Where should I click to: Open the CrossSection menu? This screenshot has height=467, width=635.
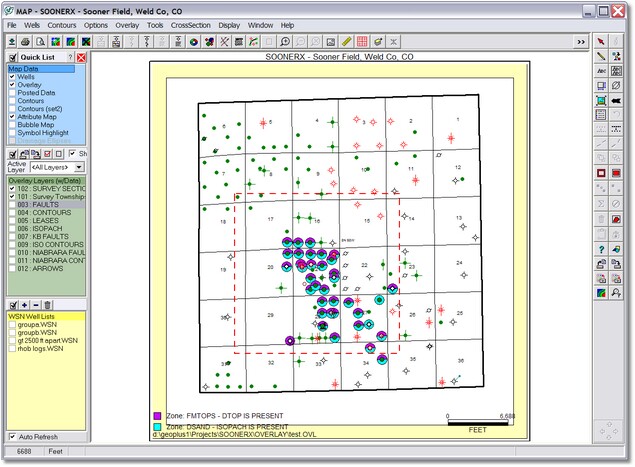click(191, 24)
